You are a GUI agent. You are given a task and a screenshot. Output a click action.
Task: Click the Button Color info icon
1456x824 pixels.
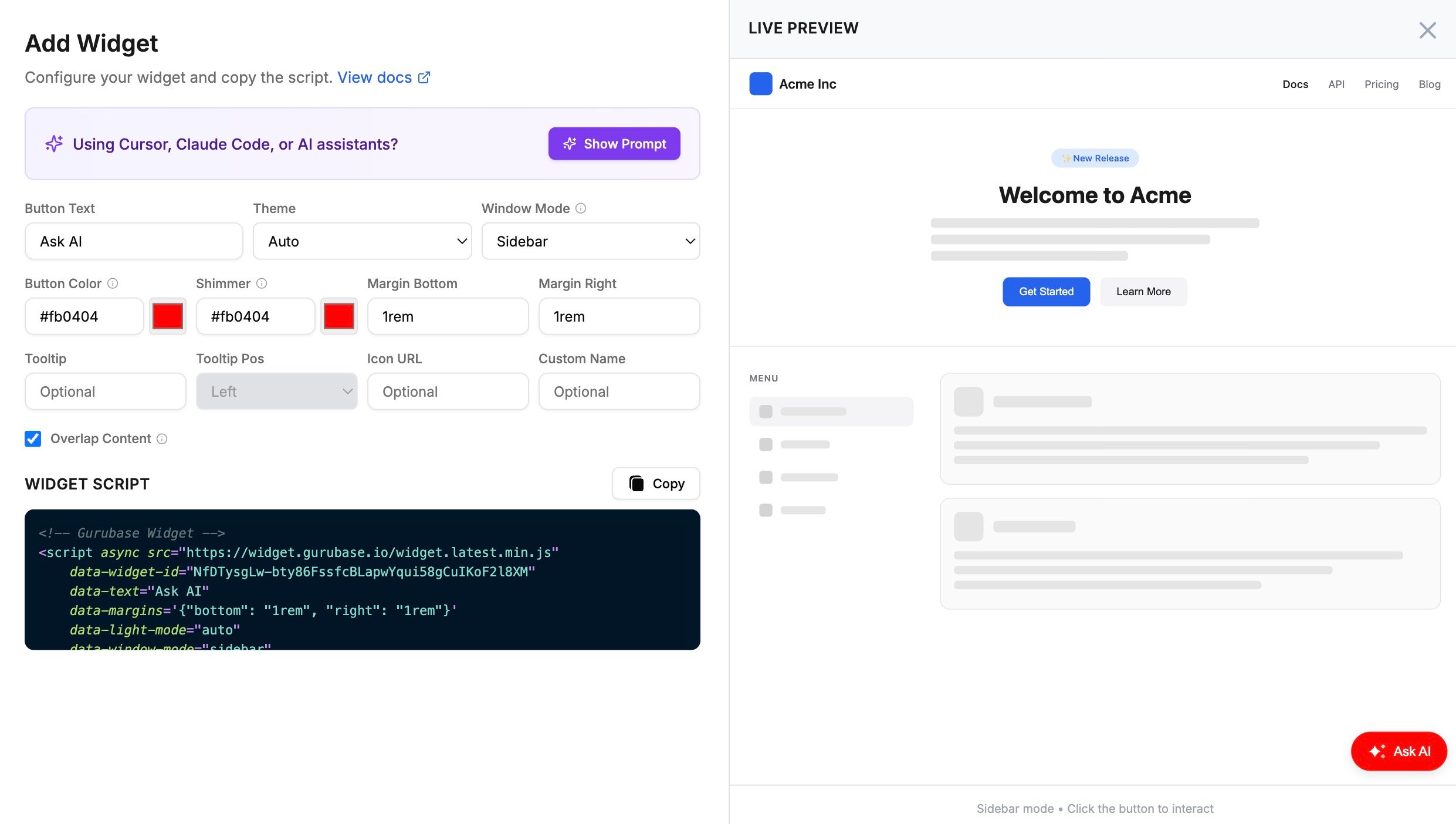[x=113, y=283]
